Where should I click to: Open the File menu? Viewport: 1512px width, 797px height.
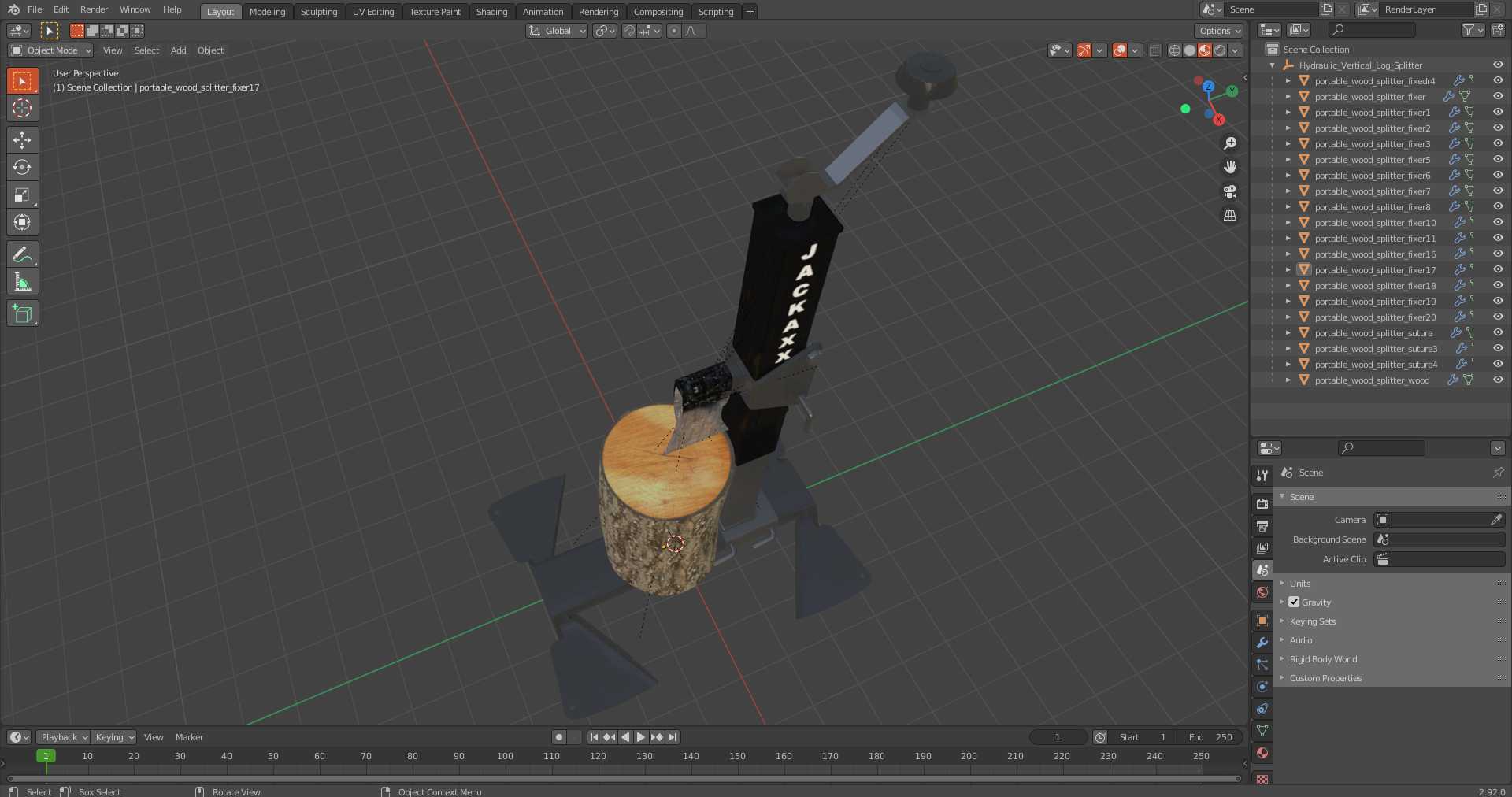[35, 9]
